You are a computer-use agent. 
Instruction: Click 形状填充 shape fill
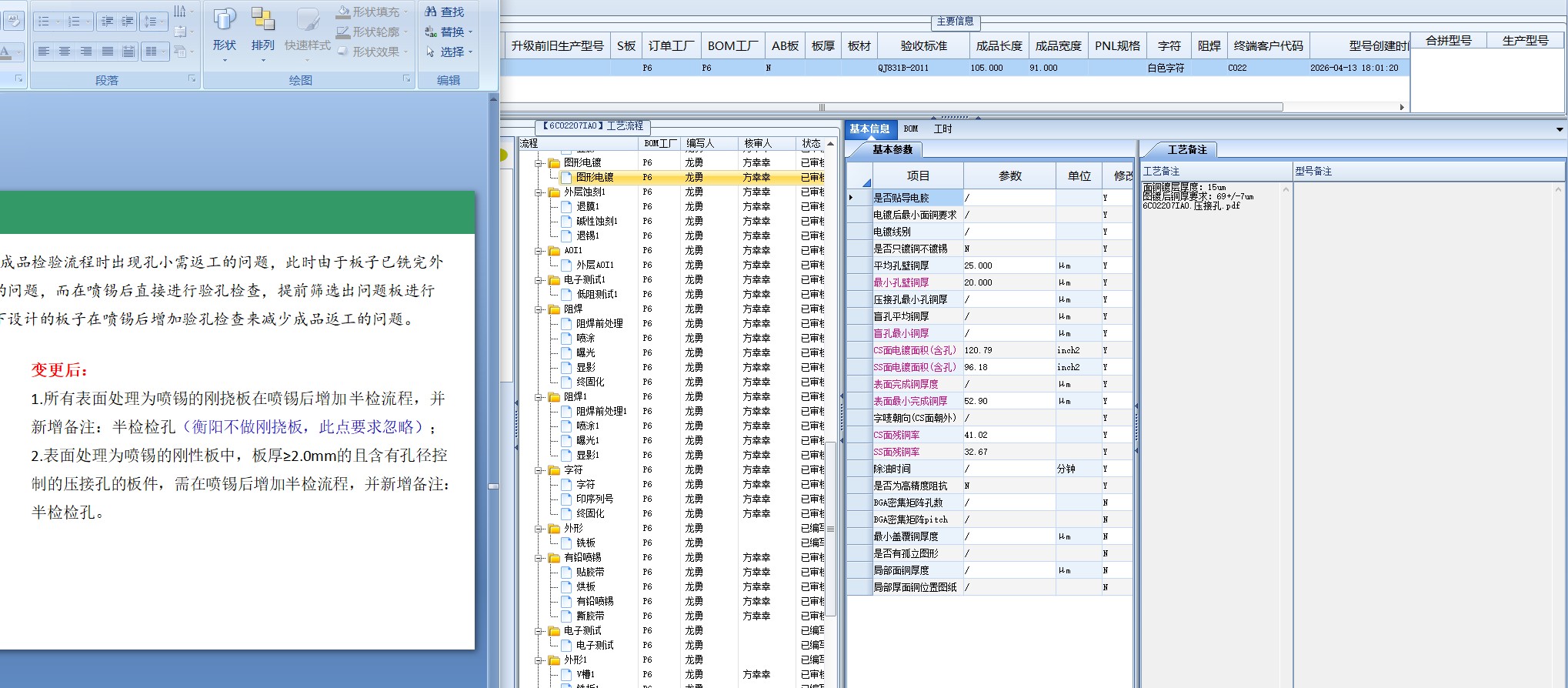(x=372, y=12)
